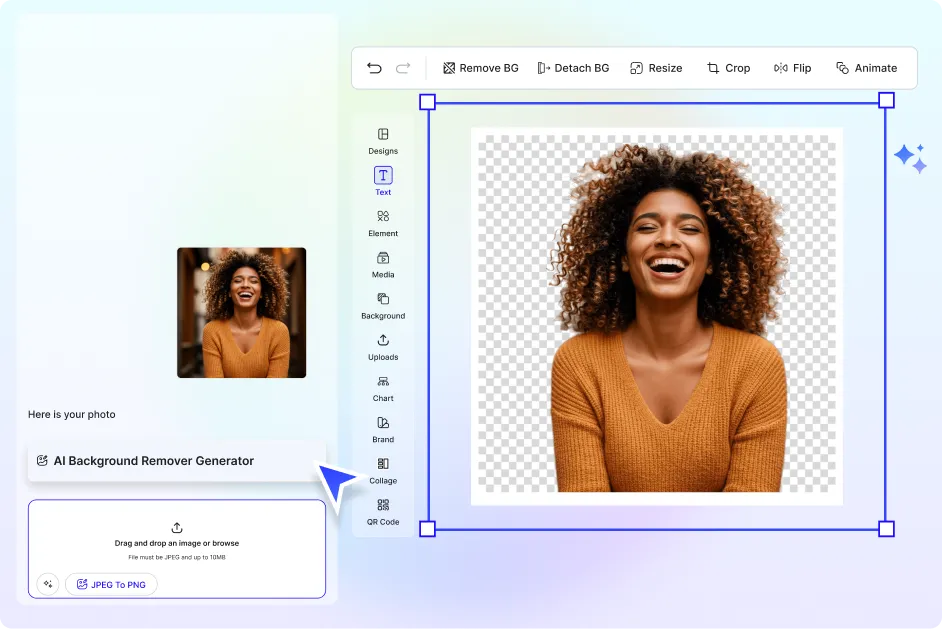Image resolution: width=942 pixels, height=629 pixels.
Task: Open the Chart panel
Action: [383, 388]
